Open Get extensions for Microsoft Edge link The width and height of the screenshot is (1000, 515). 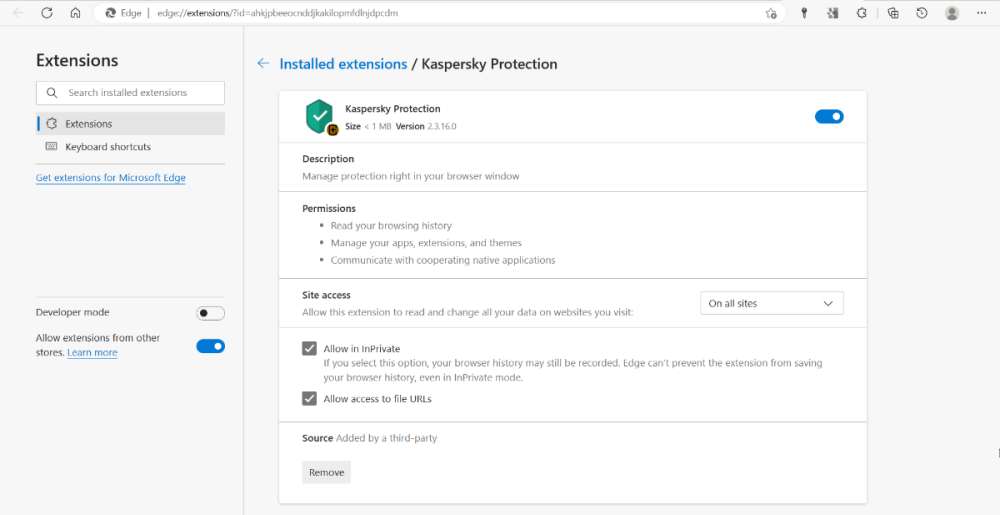click(110, 178)
